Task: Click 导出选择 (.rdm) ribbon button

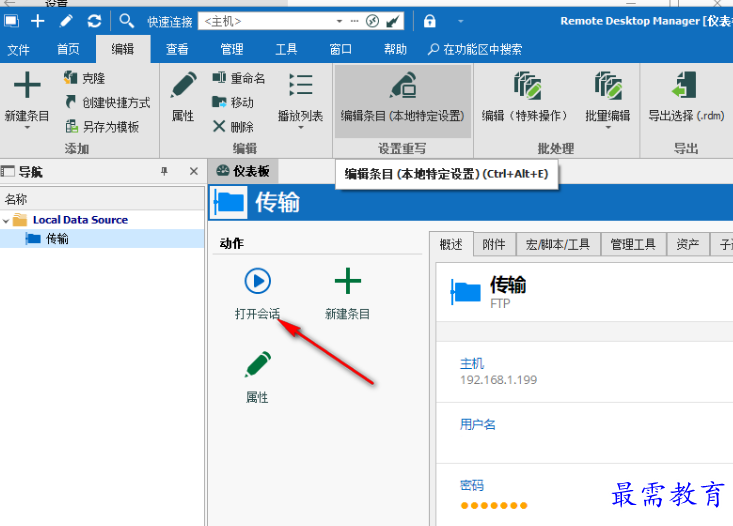Action: coord(686,97)
